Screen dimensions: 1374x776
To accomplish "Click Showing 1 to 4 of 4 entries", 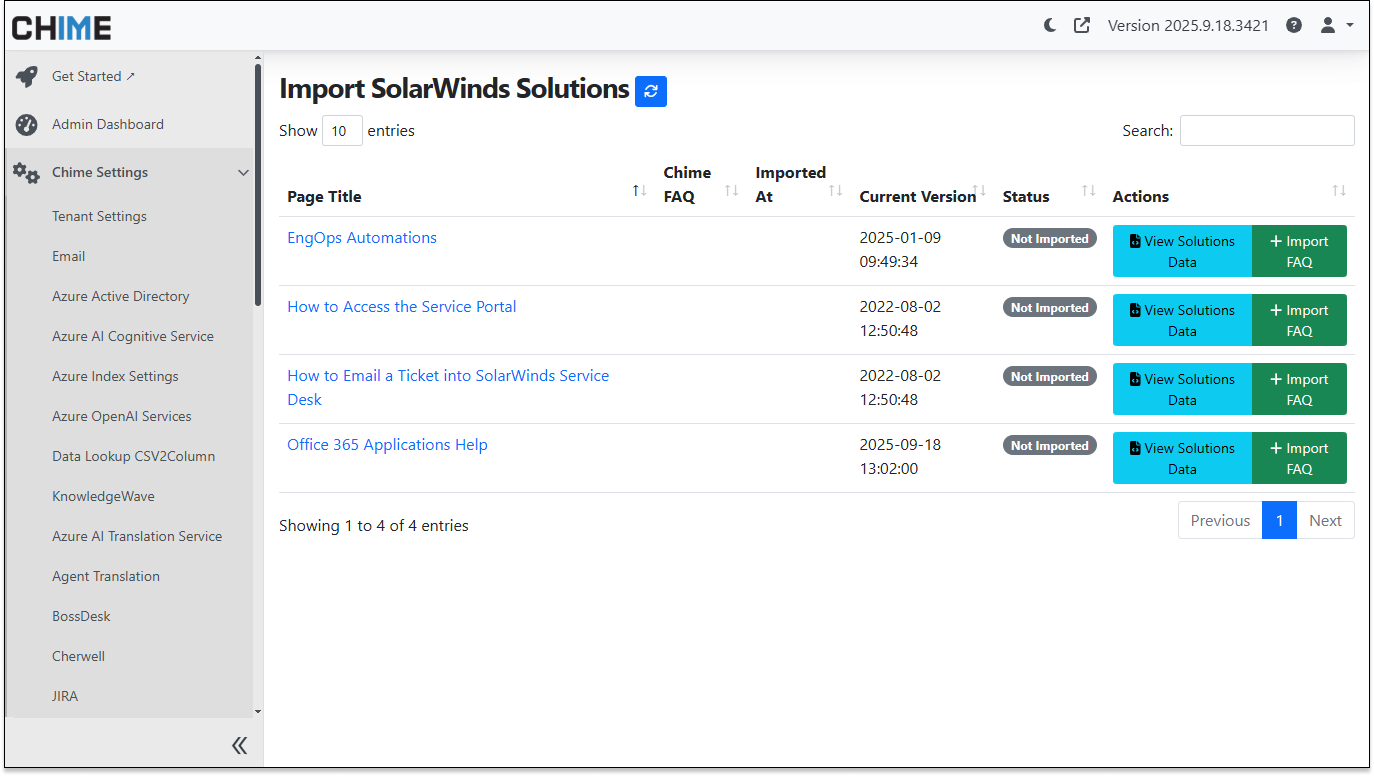I will pos(374,526).
